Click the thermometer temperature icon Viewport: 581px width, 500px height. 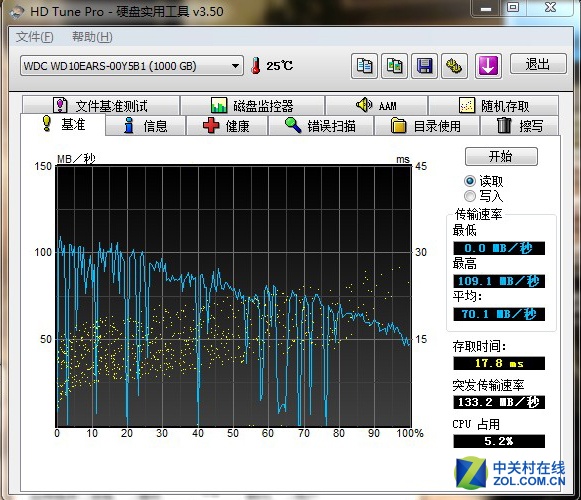pyautogui.click(x=255, y=66)
